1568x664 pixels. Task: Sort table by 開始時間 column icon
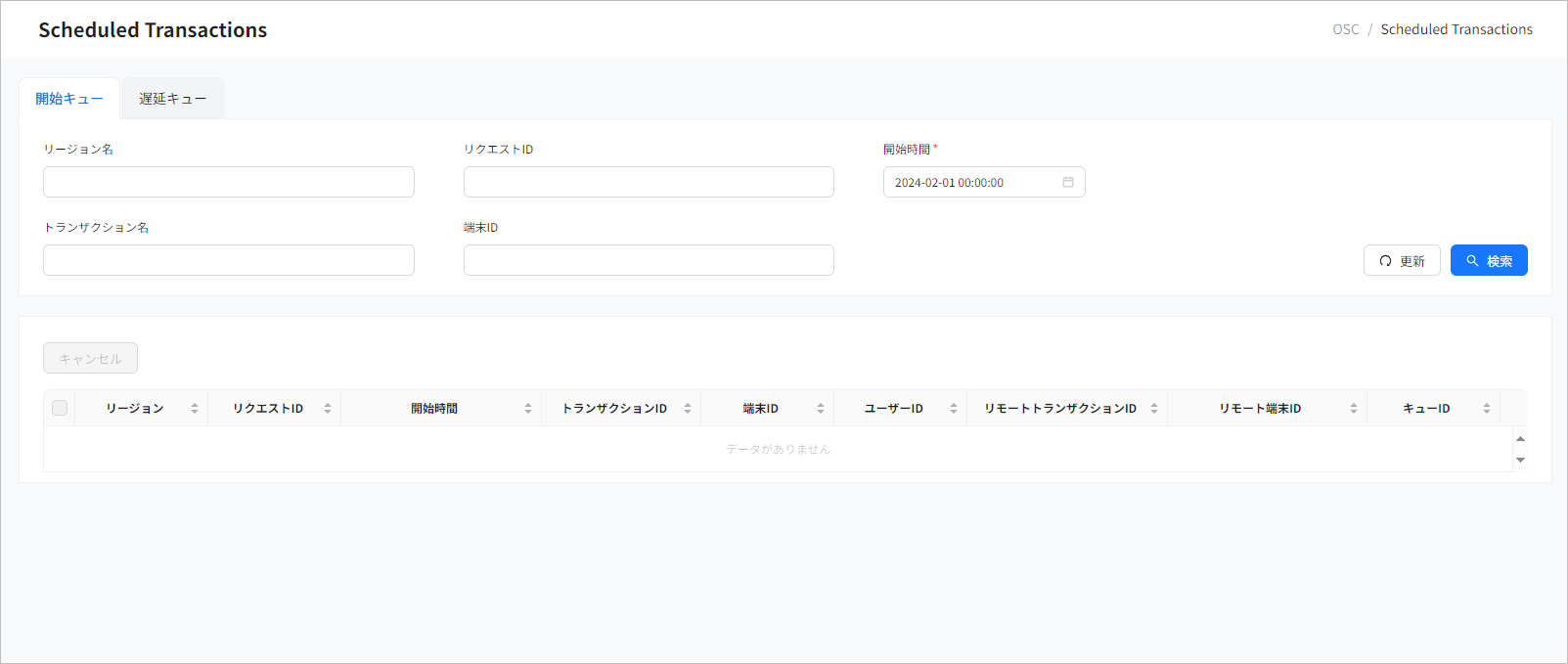(x=528, y=408)
